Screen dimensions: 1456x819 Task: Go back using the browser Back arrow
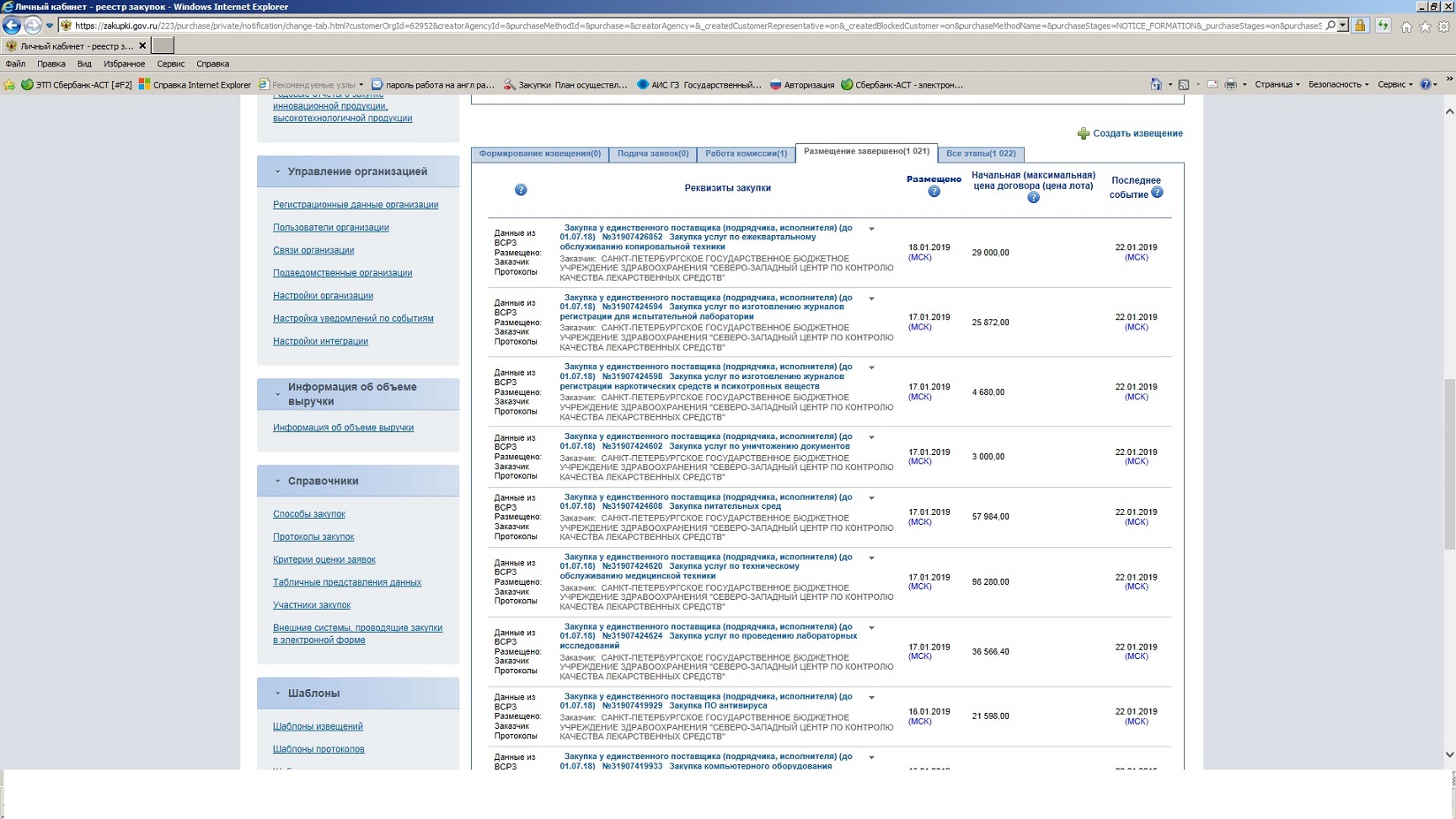click(12, 25)
